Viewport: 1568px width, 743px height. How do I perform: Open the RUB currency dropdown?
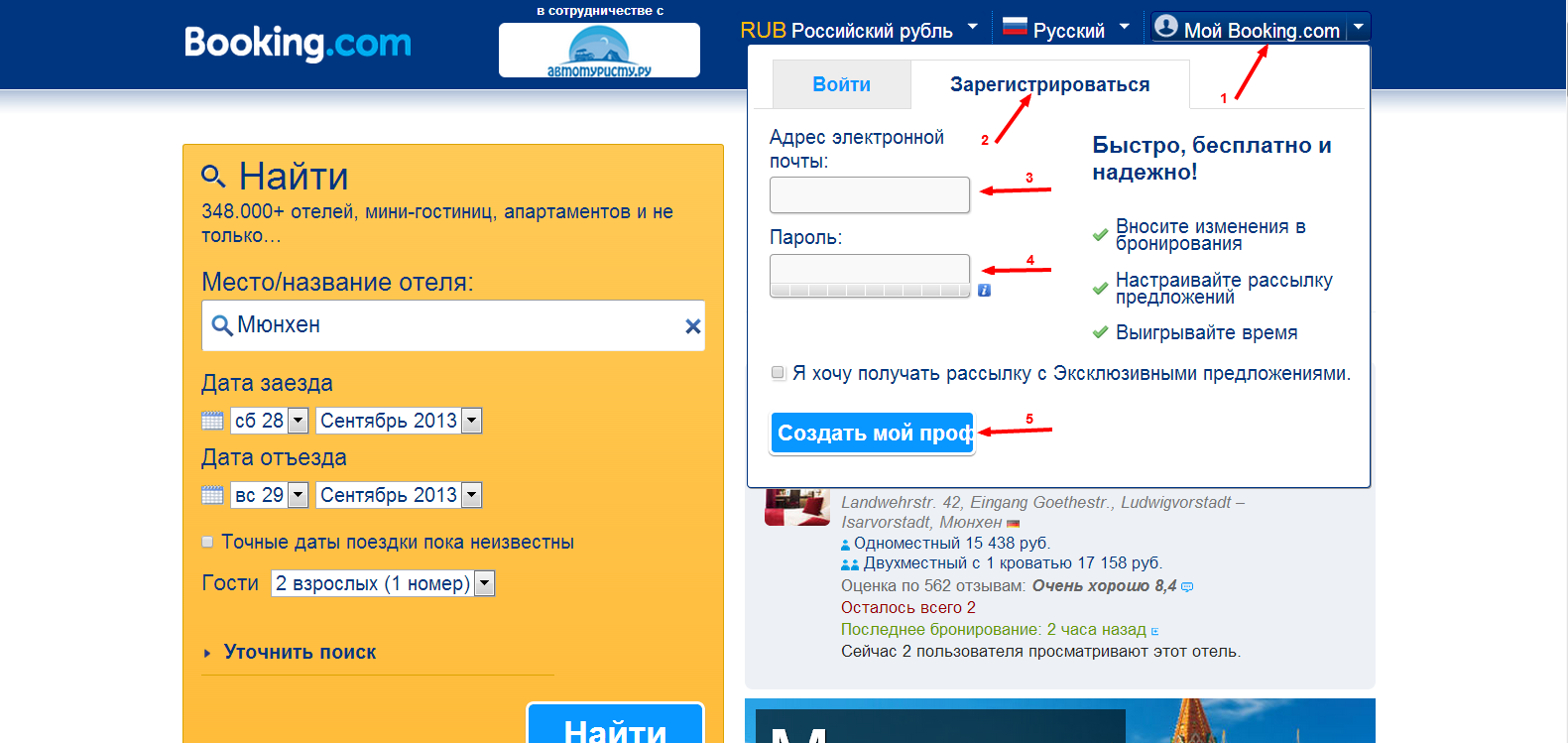click(x=859, y=30)
